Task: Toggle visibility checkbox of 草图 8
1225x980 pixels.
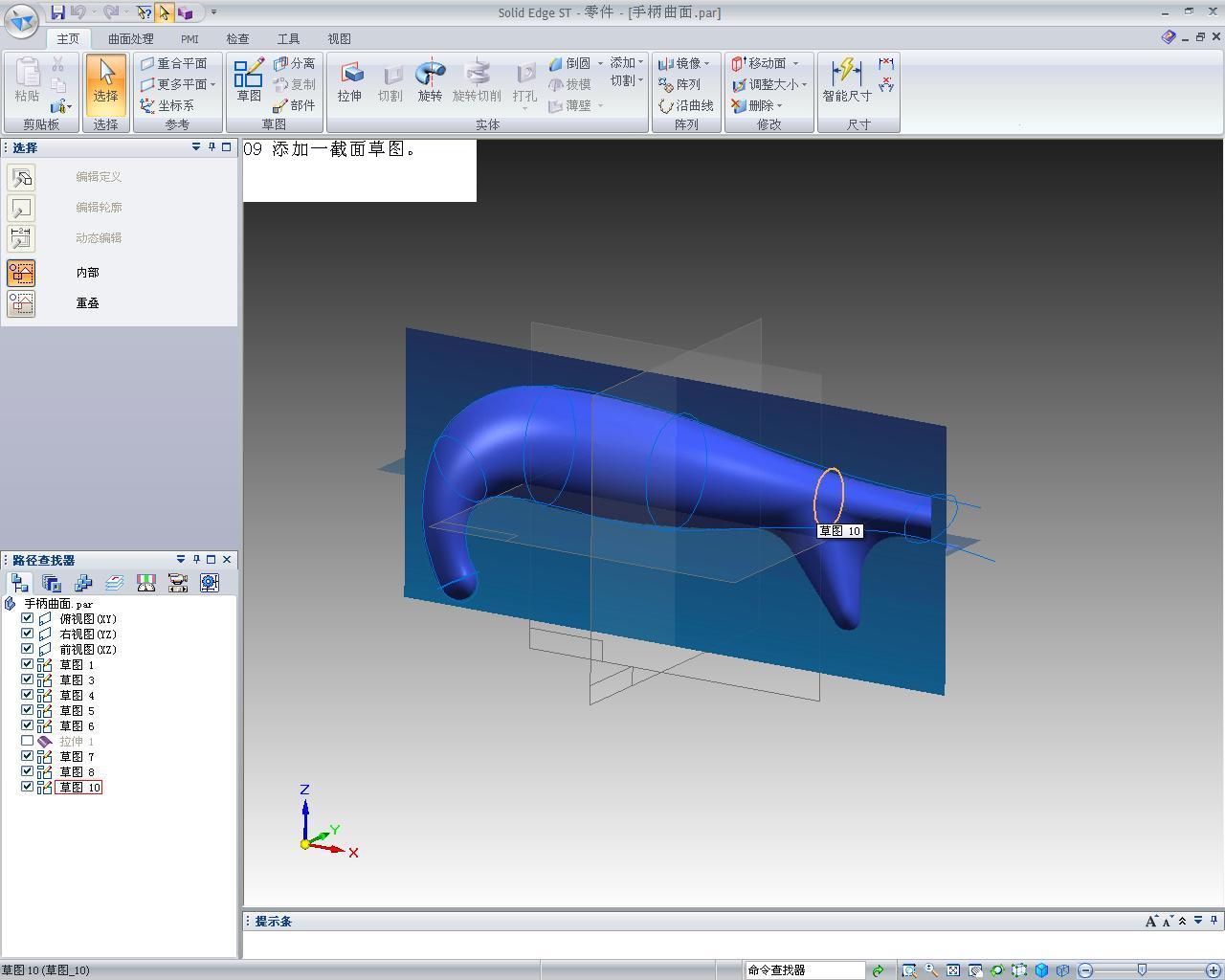Action: (28, 771)
